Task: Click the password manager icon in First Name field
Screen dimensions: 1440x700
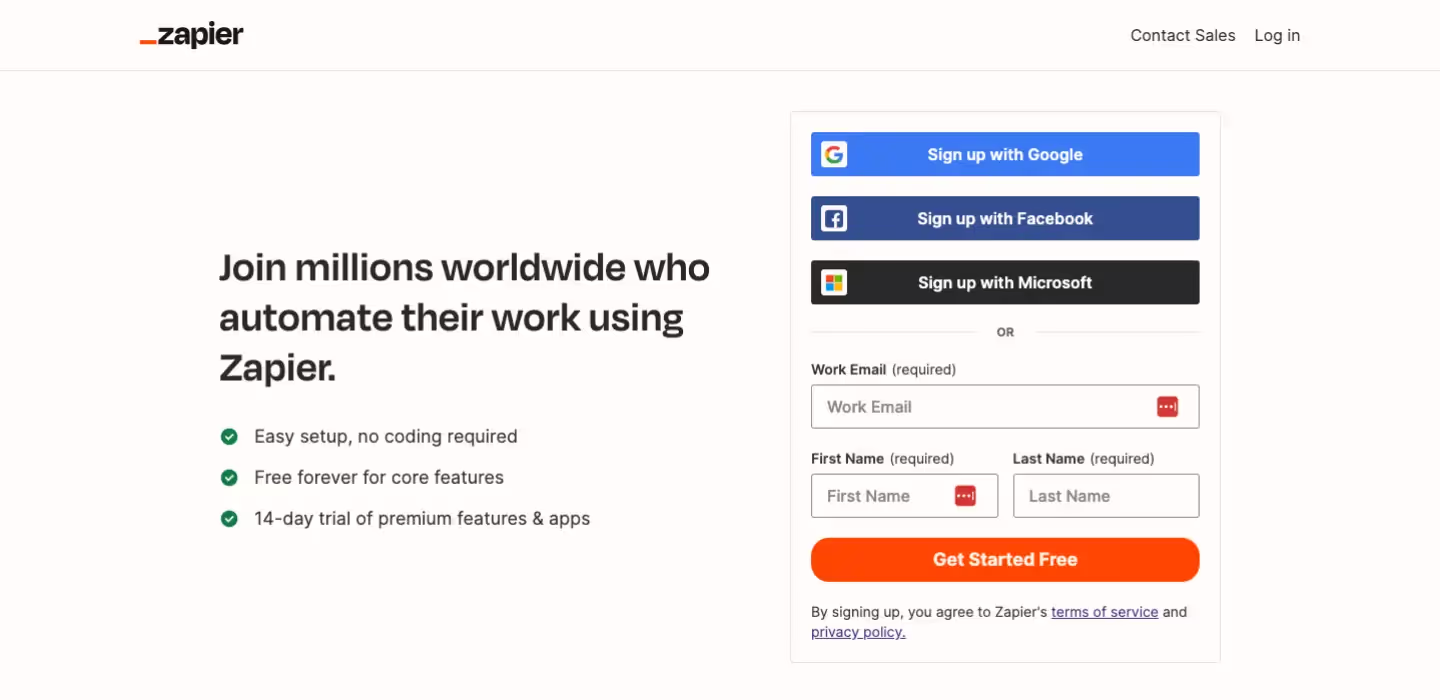Action: 966,495
